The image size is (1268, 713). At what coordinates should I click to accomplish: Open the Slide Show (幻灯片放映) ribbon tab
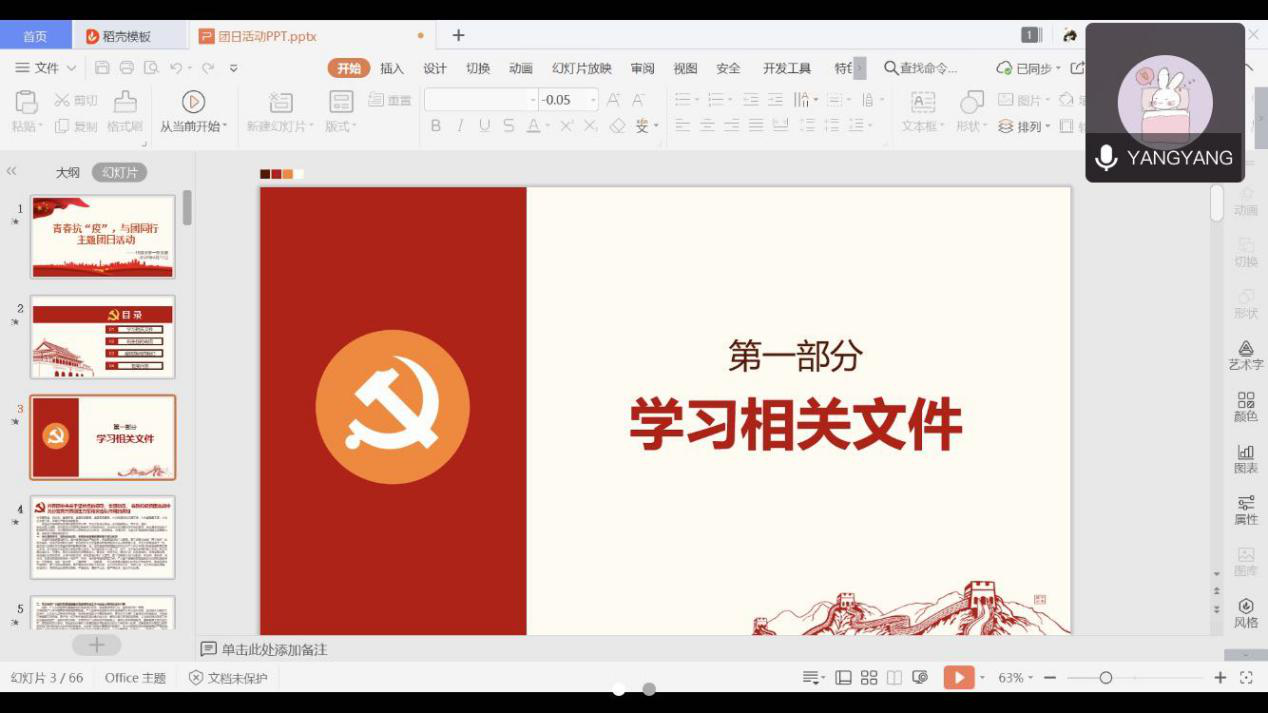pyautogui.click(x=582, y=68)
